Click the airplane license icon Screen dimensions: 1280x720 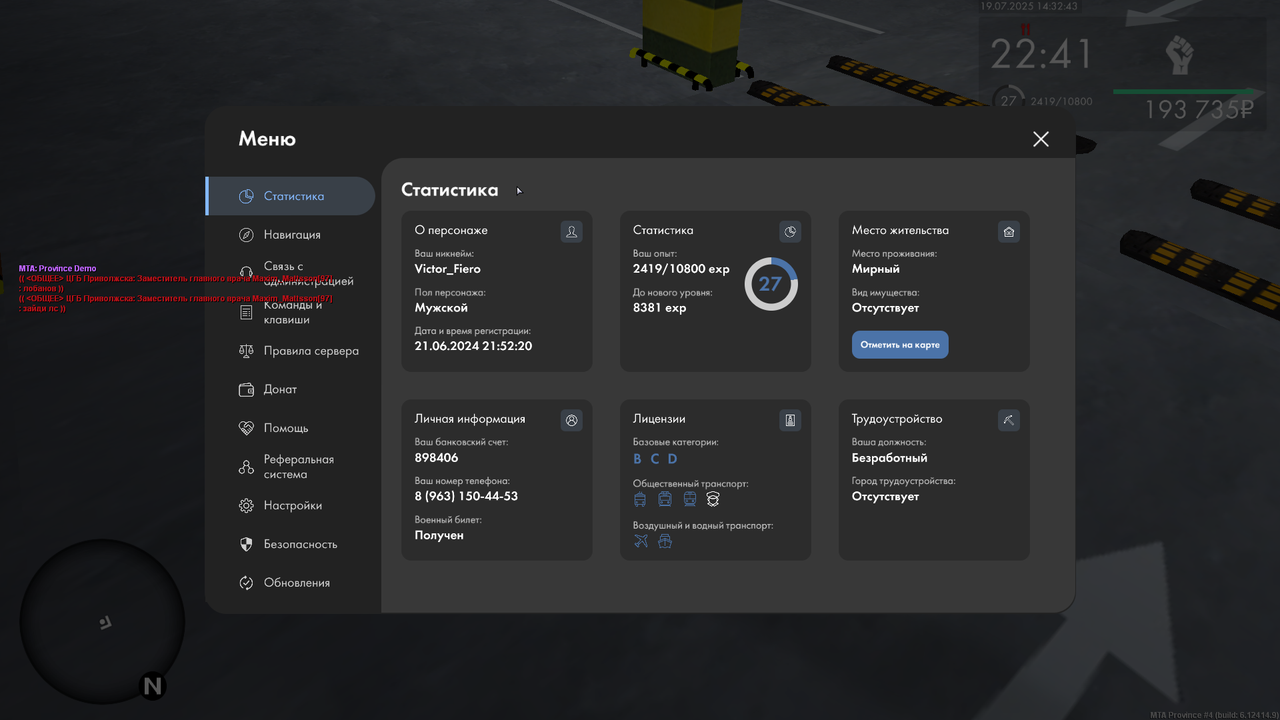(x=641, y=541)
